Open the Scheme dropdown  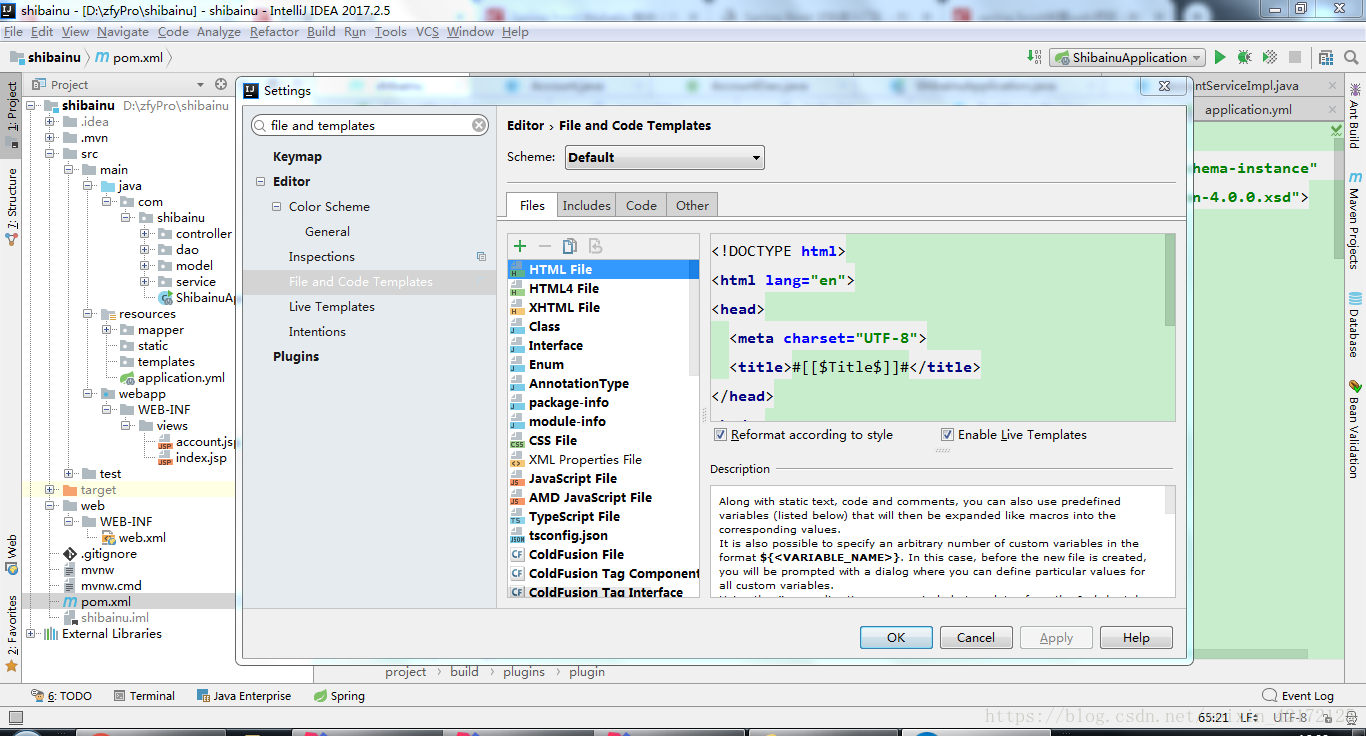(x=665, y=157)
